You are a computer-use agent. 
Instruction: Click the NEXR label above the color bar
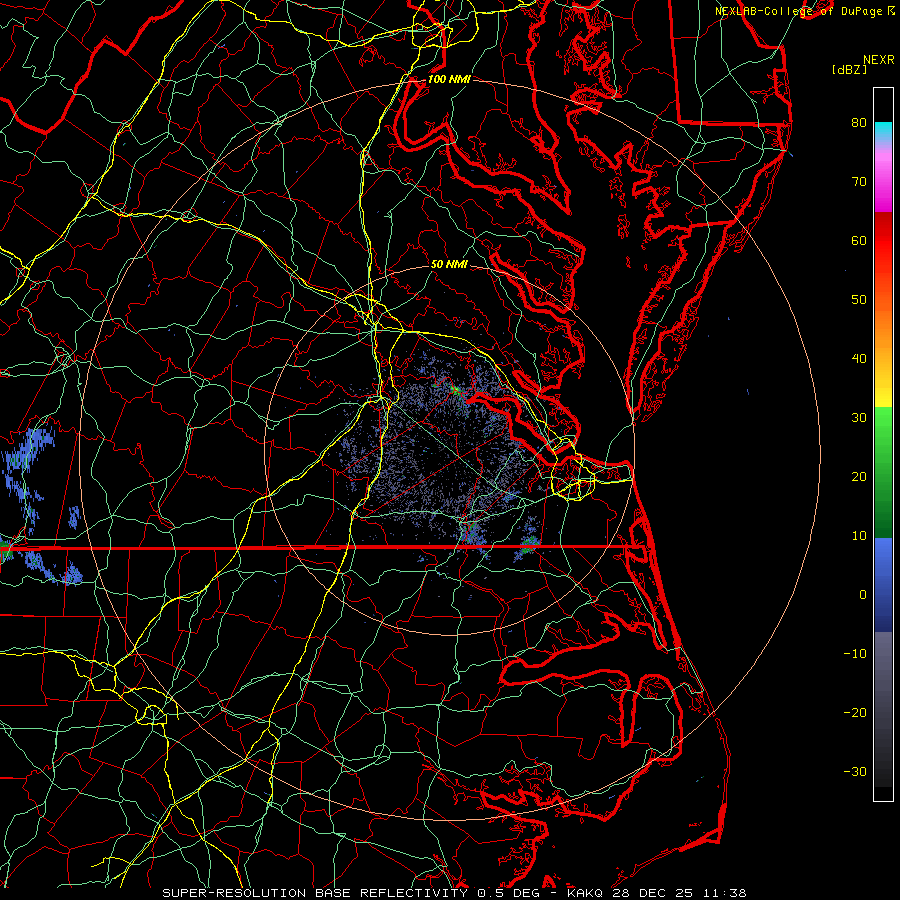pyautogui.click(x=879, y=60)
